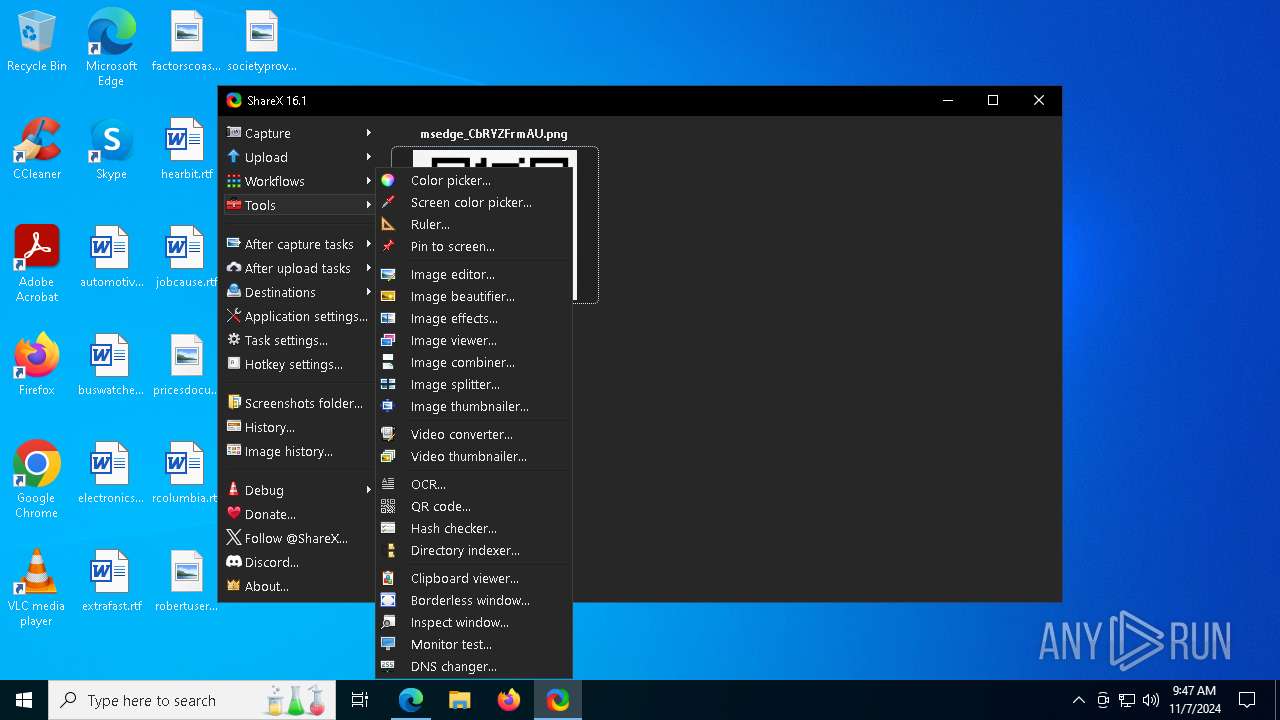This screenshot has height=720, width=1280.
Task: Expand the Upload submenu arrow
Action: point(368,157)
